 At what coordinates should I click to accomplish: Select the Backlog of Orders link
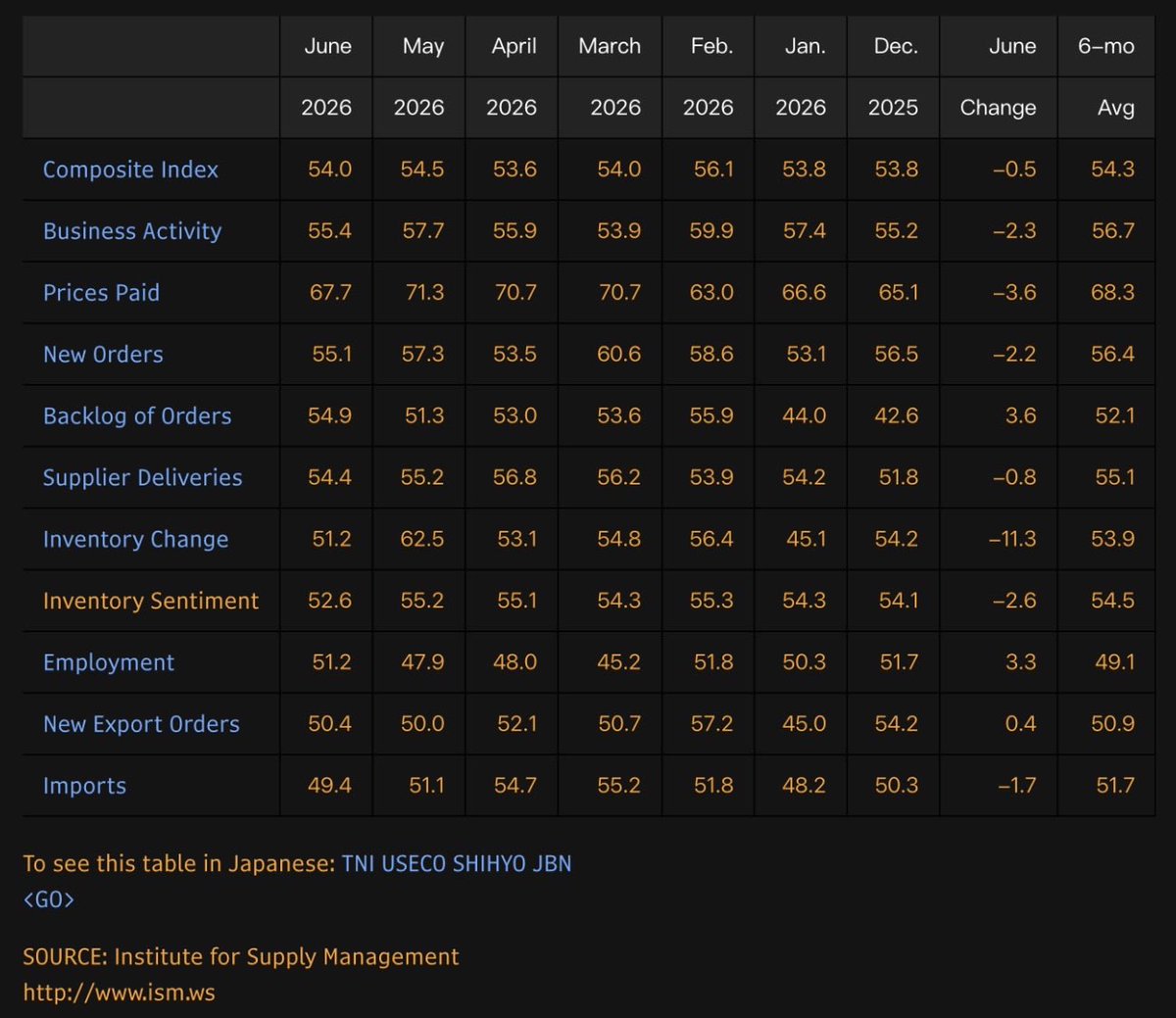coord(137,416)
